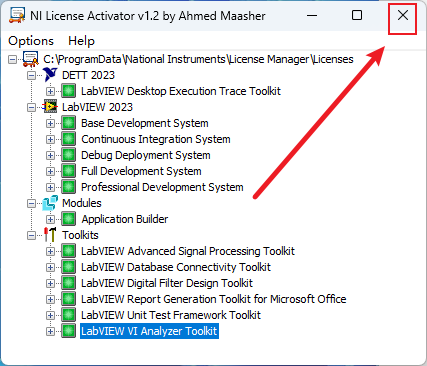Click the license certificate icon beside the Licenses path
427x366 pixels.
(30, 59)
